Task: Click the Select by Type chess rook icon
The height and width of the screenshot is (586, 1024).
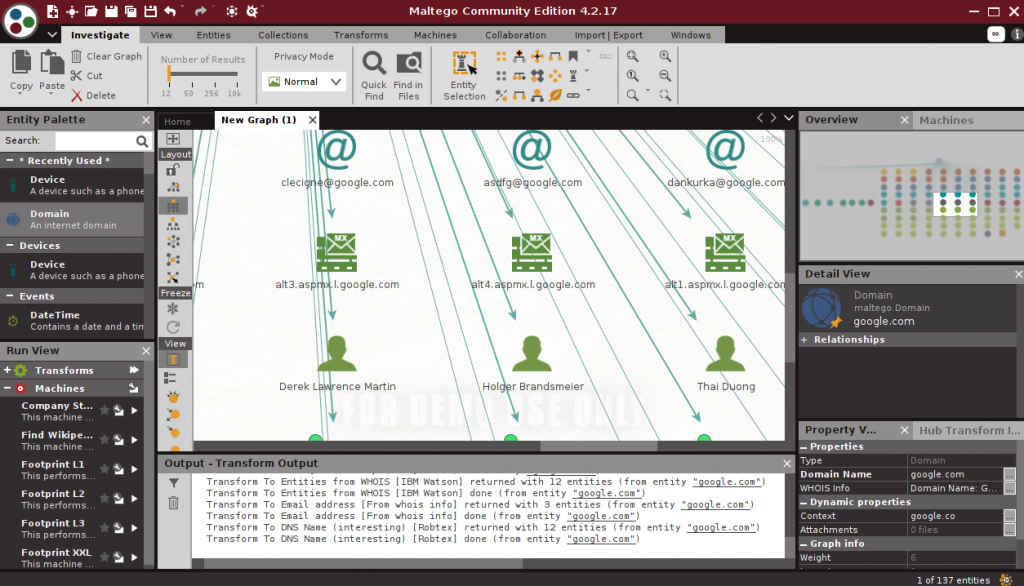Action: click(573, 76)
